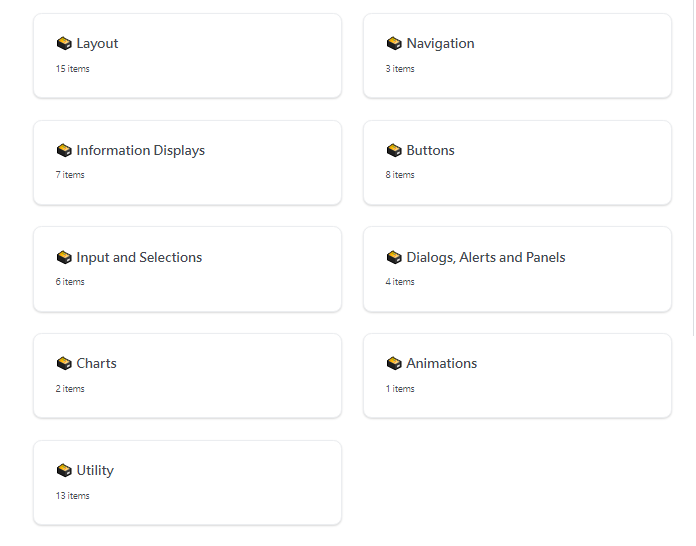The image size is (696, 546).
Task: Click the vertical scrollbar on the right edge
Action: [694, 168]
